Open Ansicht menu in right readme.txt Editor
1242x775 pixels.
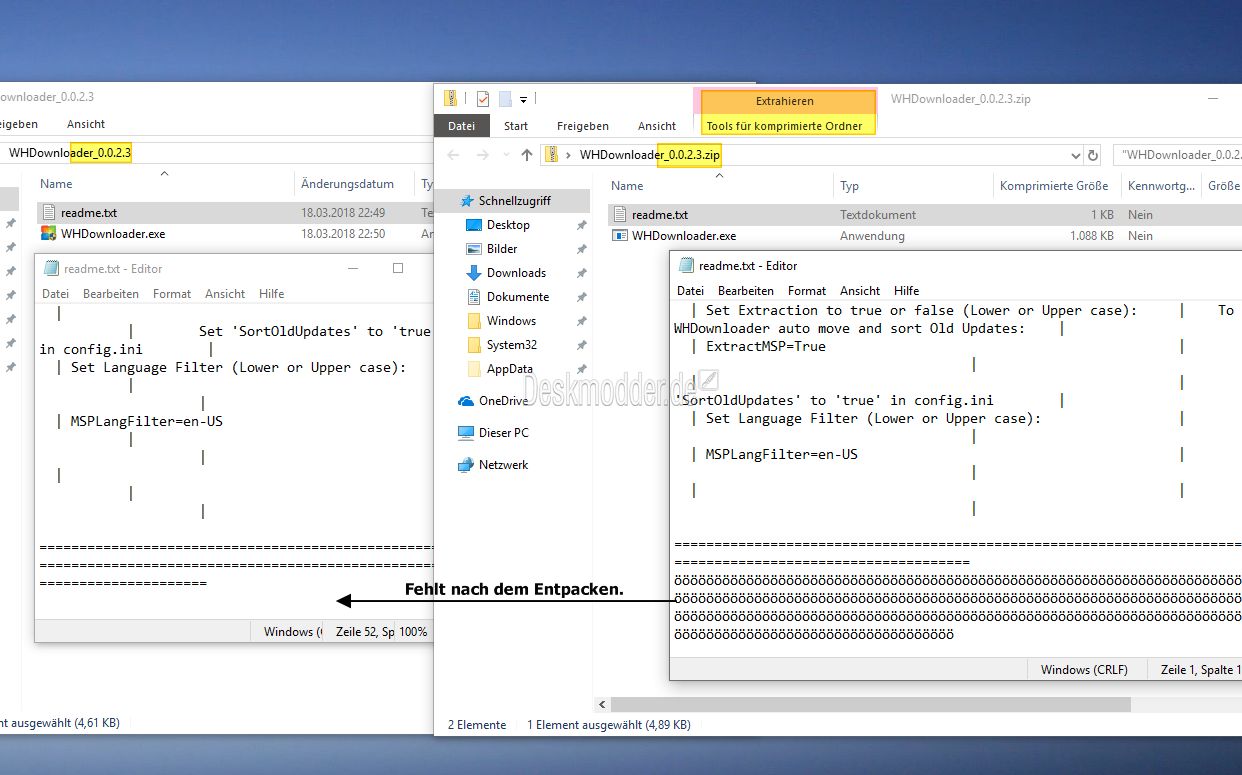[x=860, y=290]
